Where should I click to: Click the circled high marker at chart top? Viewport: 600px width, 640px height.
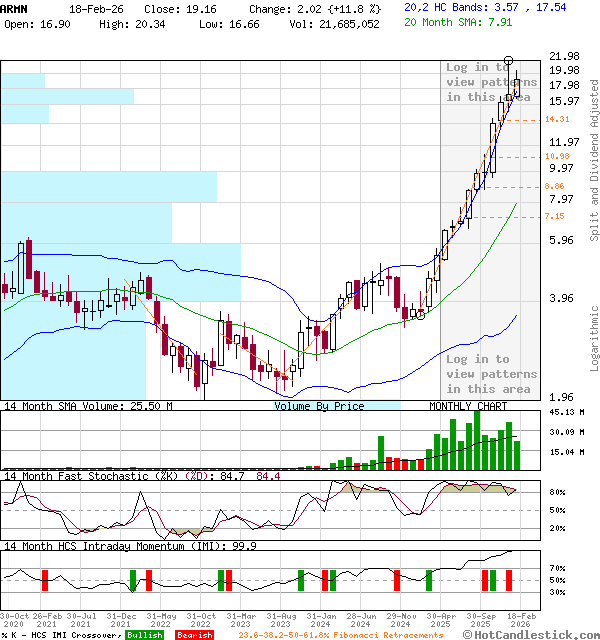pyautogui.click(x=509, y=62)
